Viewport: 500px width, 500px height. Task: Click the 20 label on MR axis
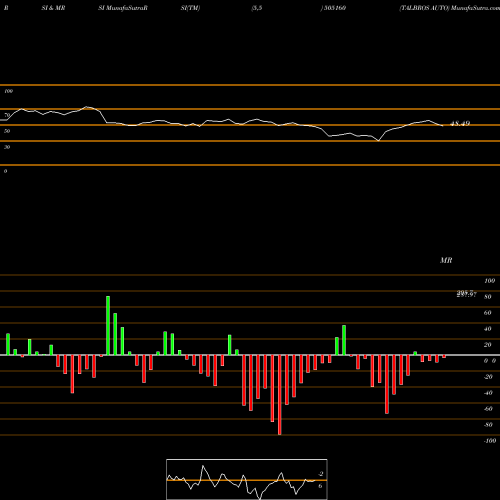[488, 345]
